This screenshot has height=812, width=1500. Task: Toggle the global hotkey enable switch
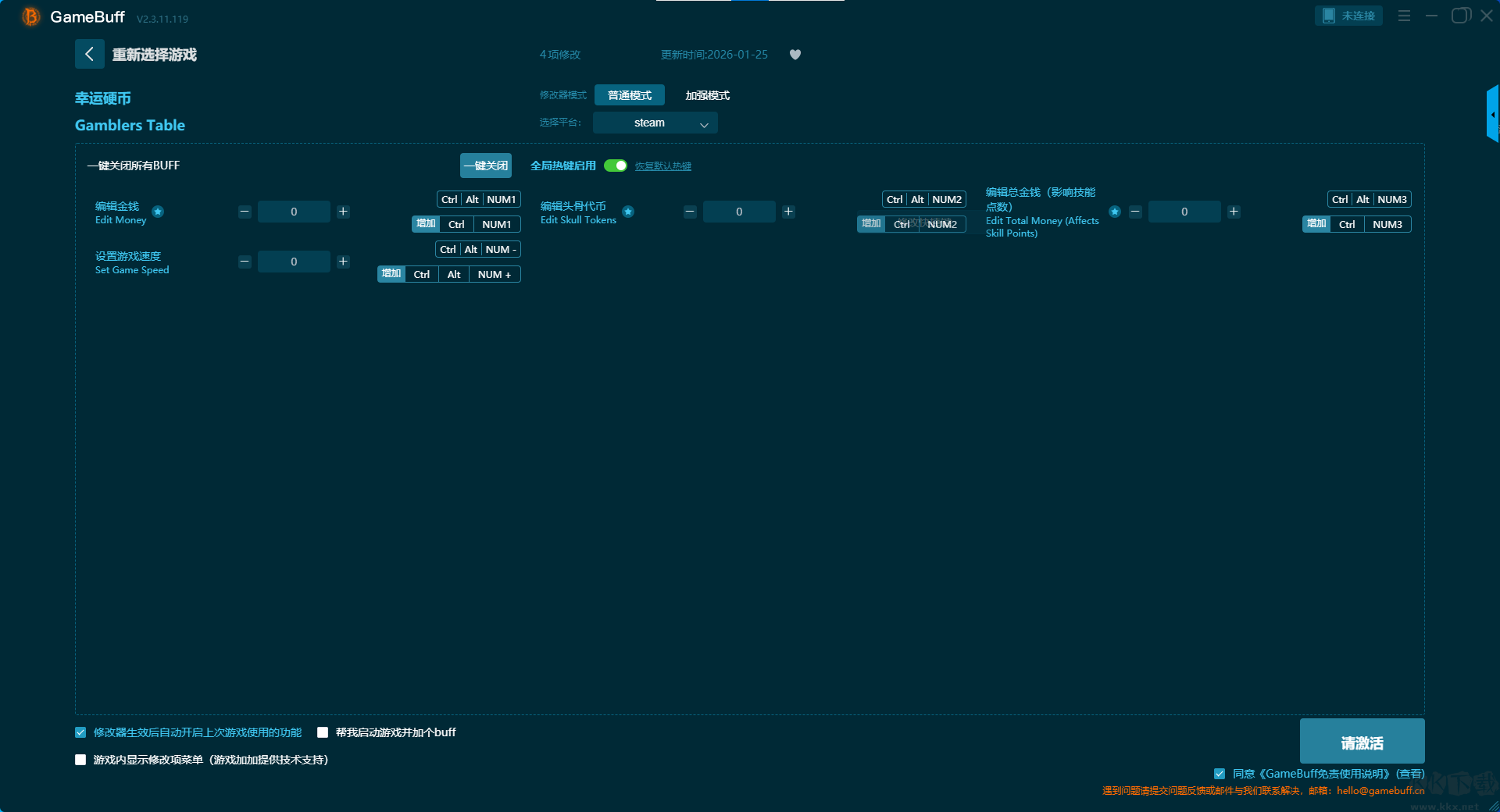pos(616,166)
